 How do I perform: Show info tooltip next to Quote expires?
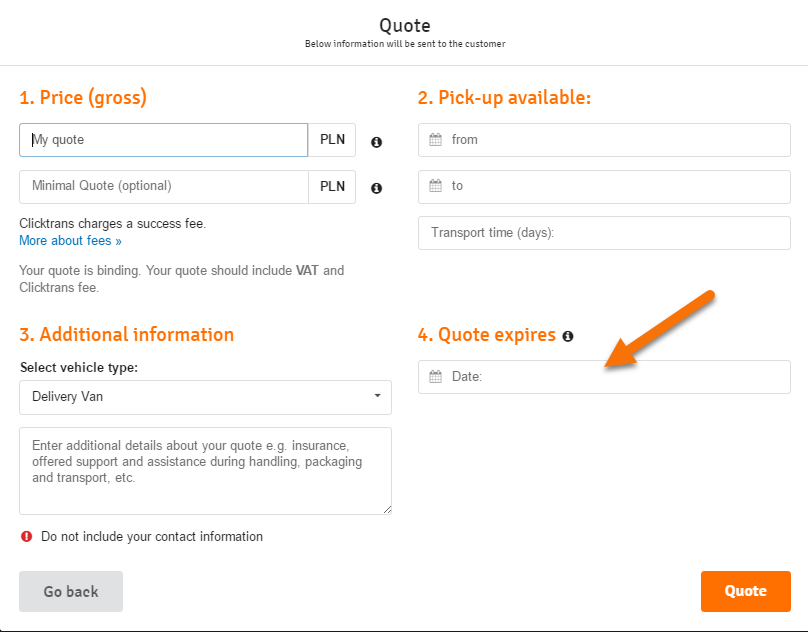pyautogui.click(x=568, y=336)
